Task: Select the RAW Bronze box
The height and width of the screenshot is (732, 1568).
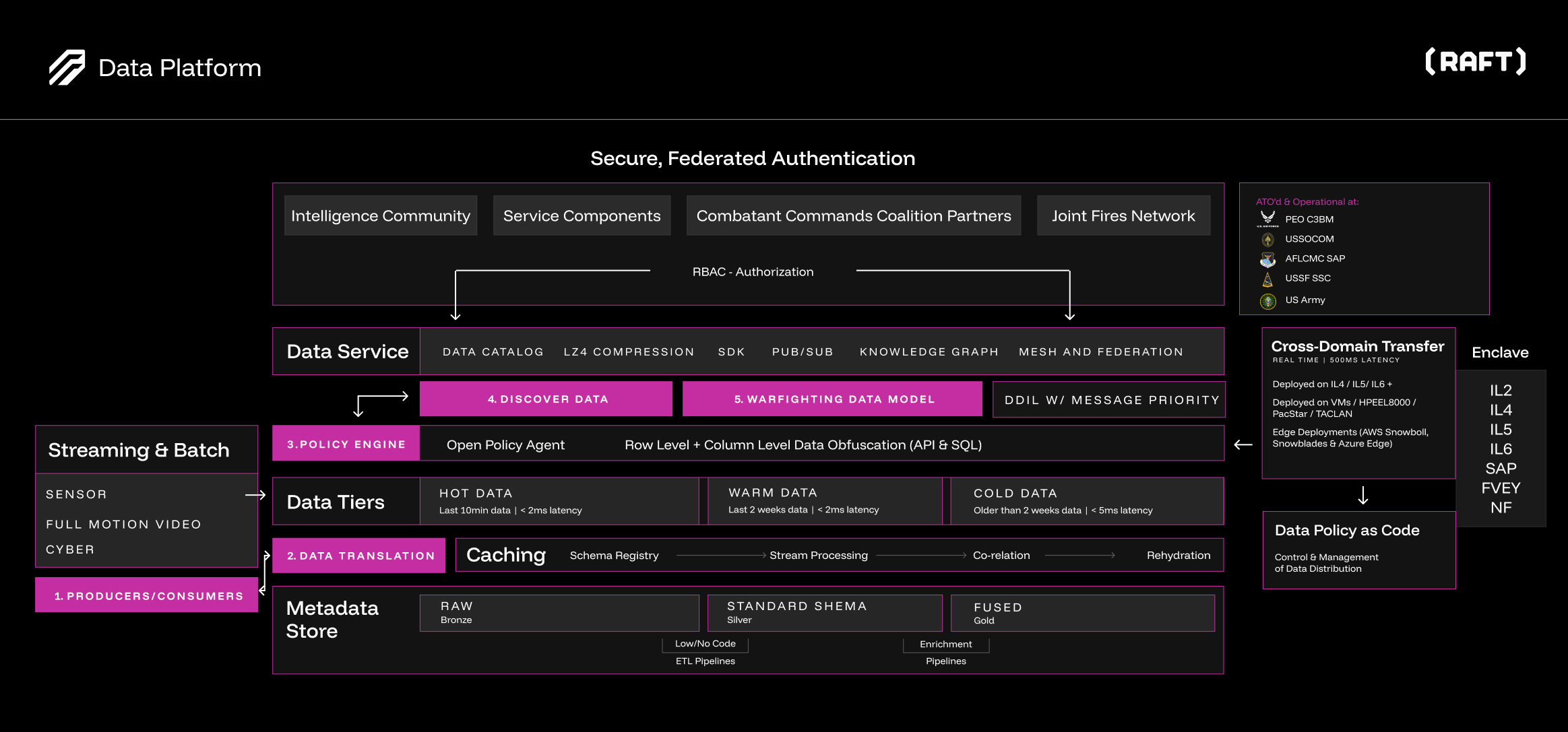Action: (x=559, y=613)
